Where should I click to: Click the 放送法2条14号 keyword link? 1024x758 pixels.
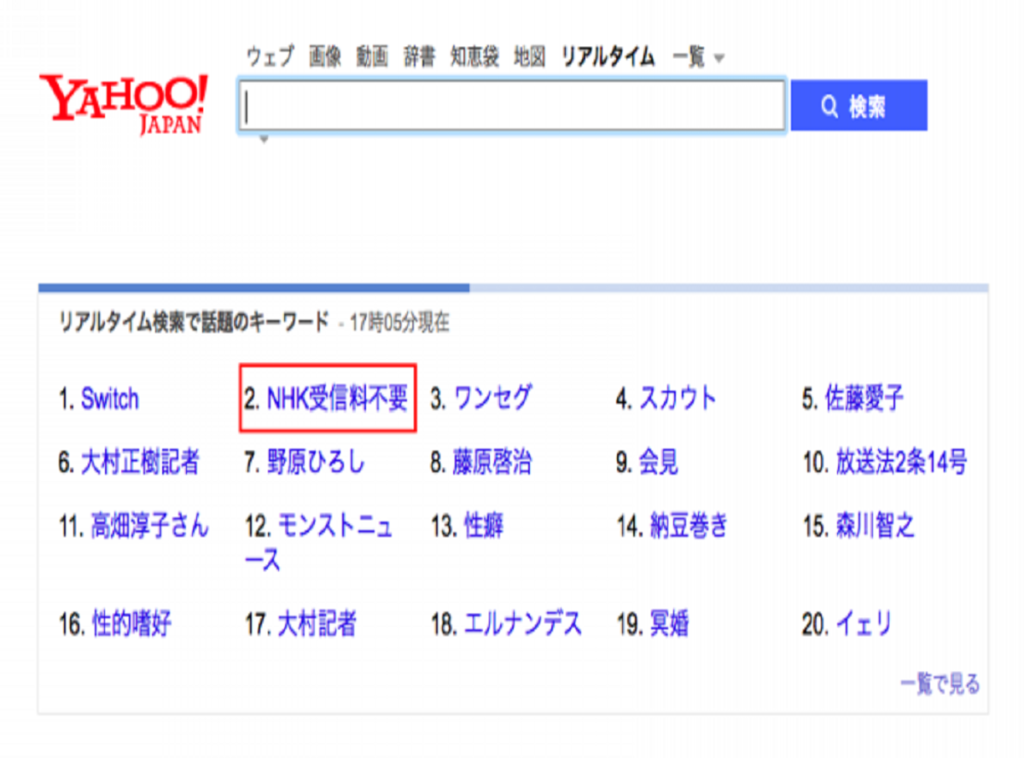pos(901,463)
